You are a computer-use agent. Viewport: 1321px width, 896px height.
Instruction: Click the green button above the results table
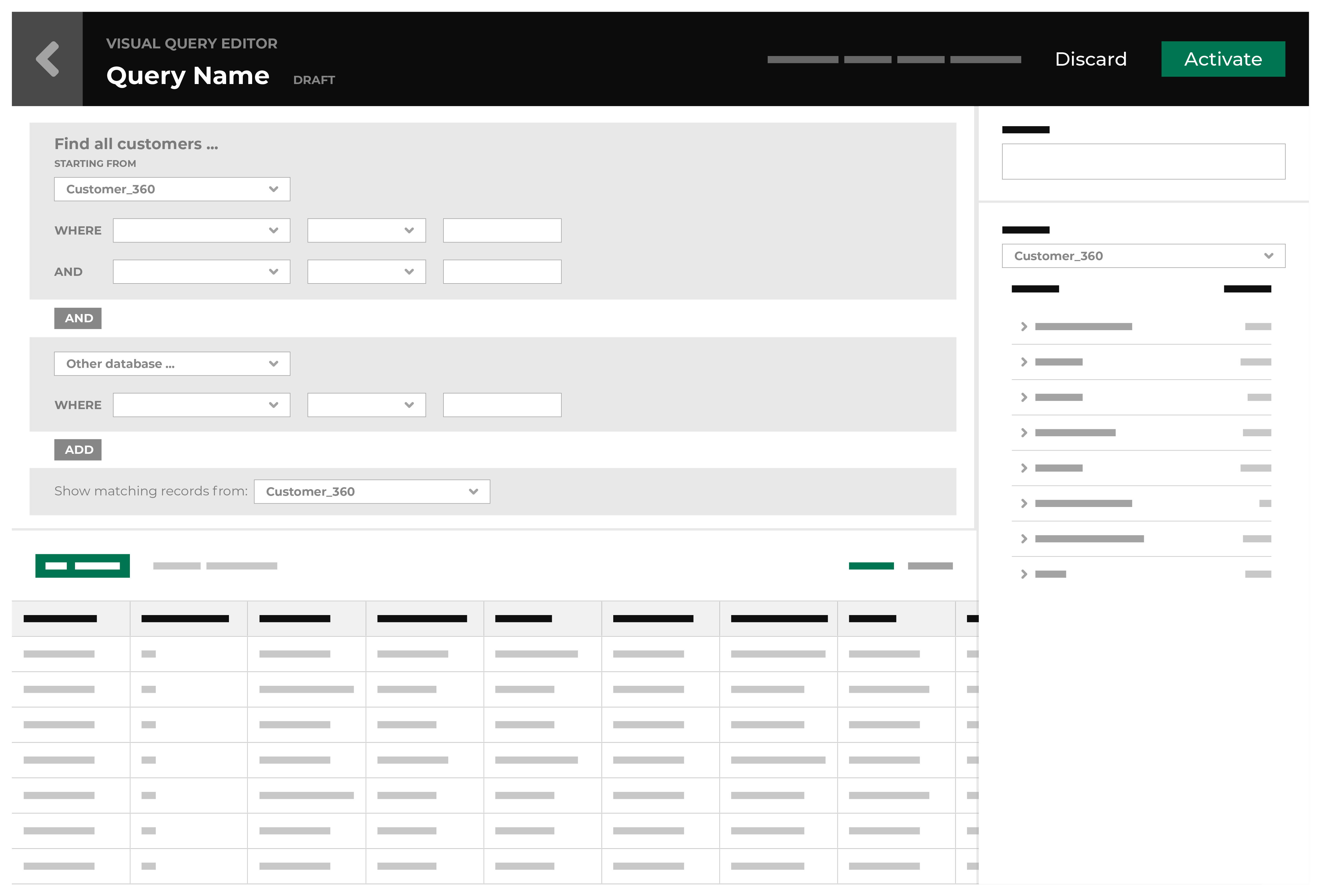click(x=82, y=565)
